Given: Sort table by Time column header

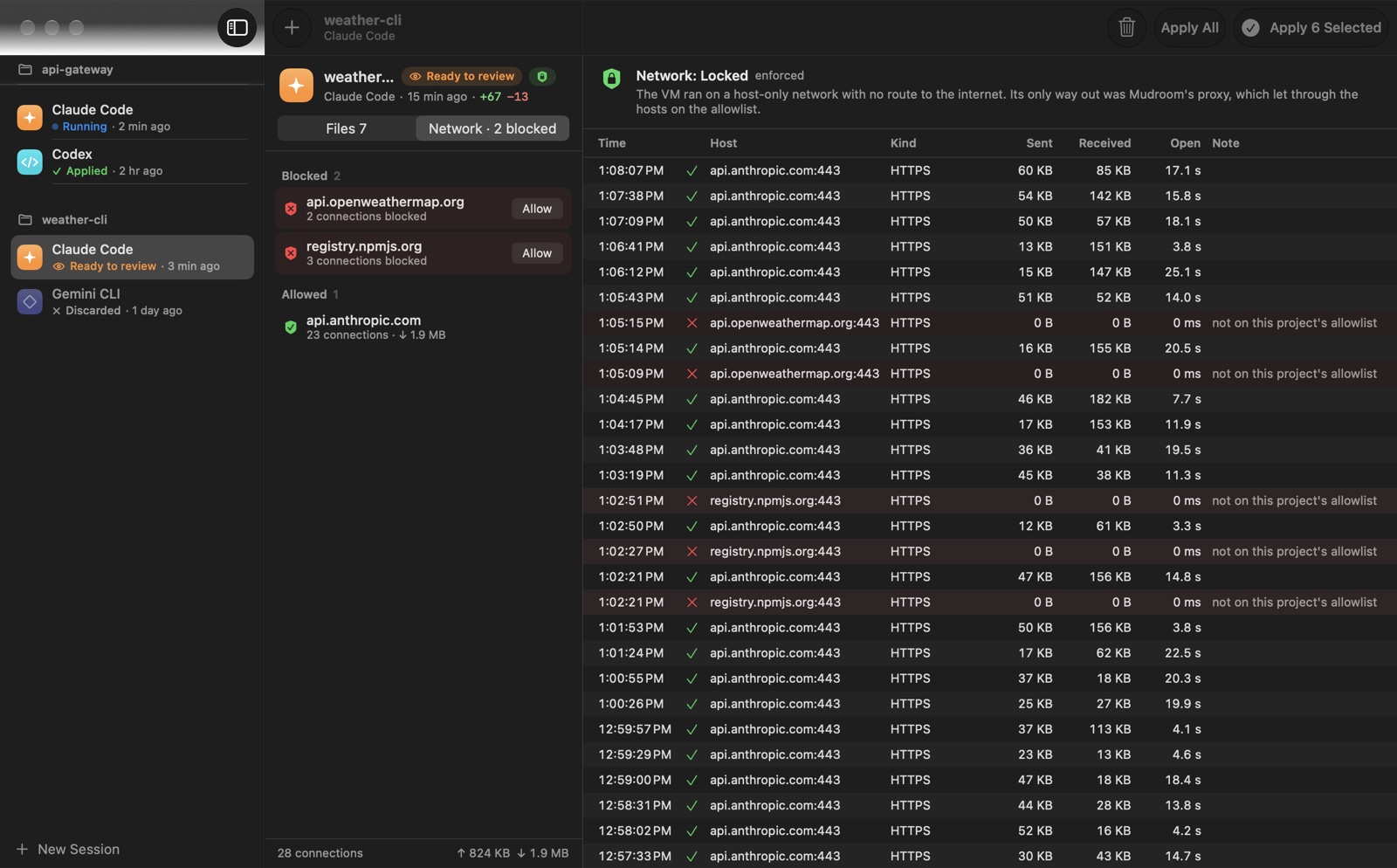Looking at the screenshot, I should coord(612,143).
